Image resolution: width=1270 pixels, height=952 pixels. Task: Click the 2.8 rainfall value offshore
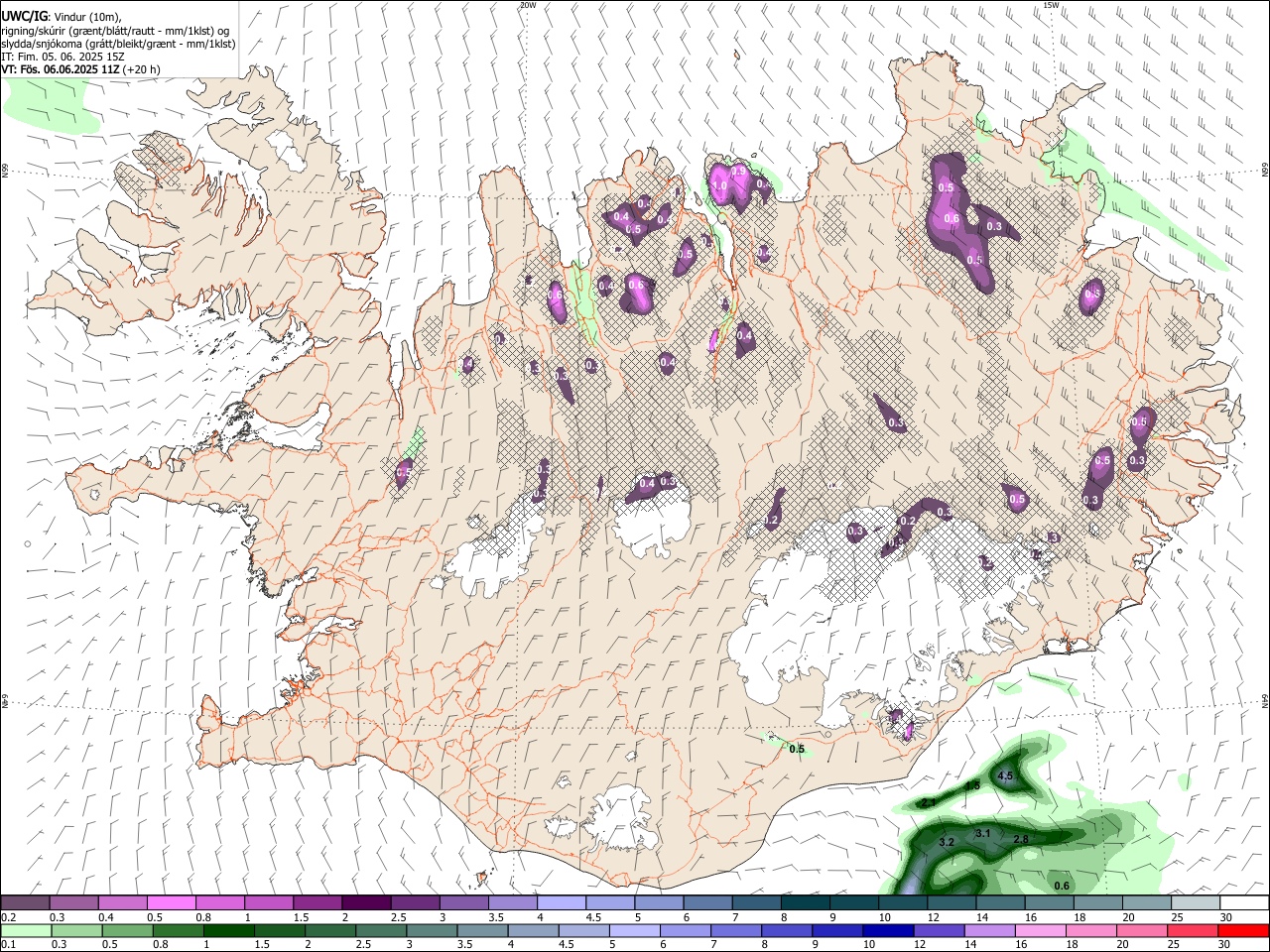coord(1021,840)
